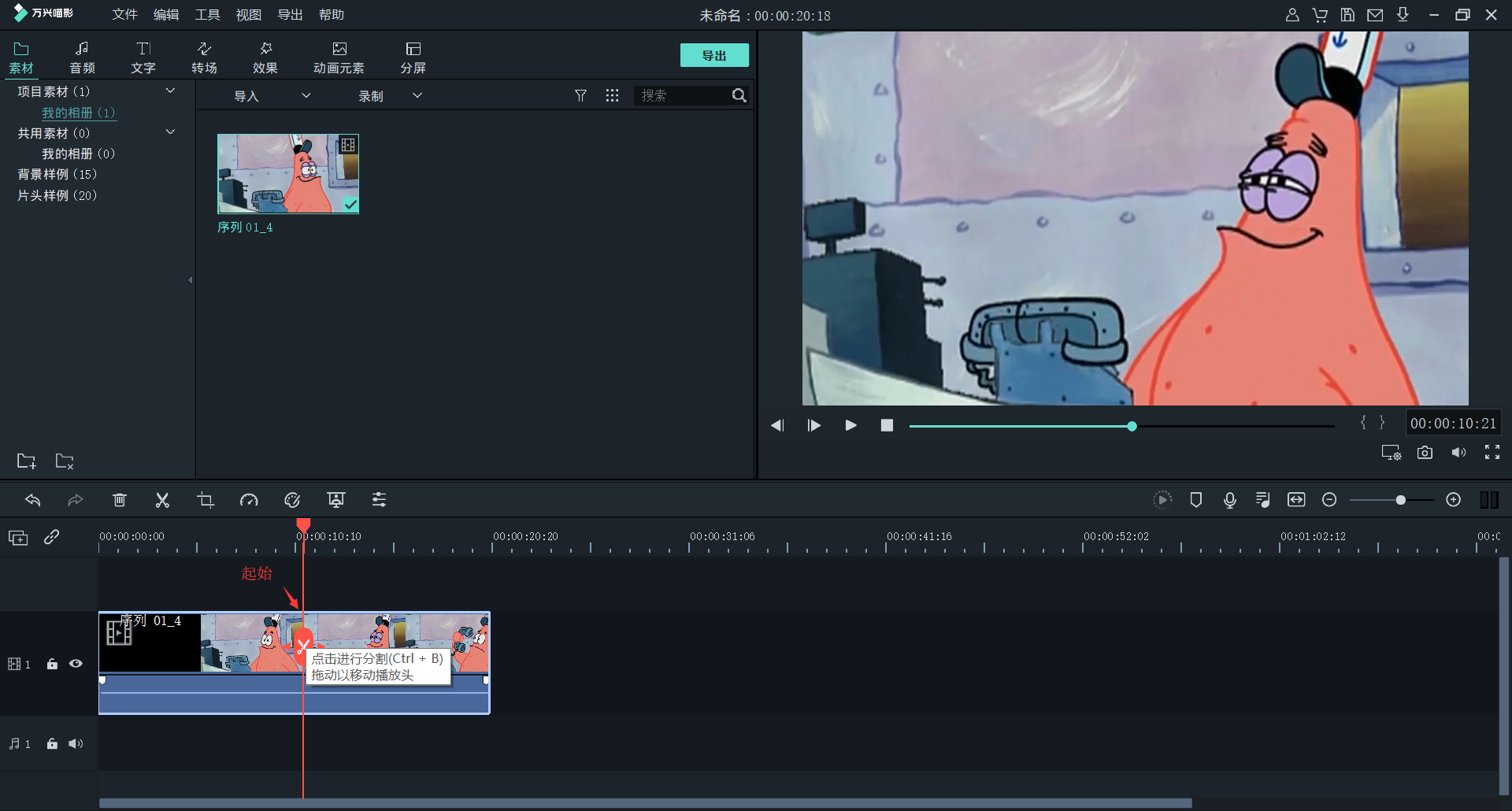
Task: Mute audio track 1 speaker icon
Action: click(76, 744)
